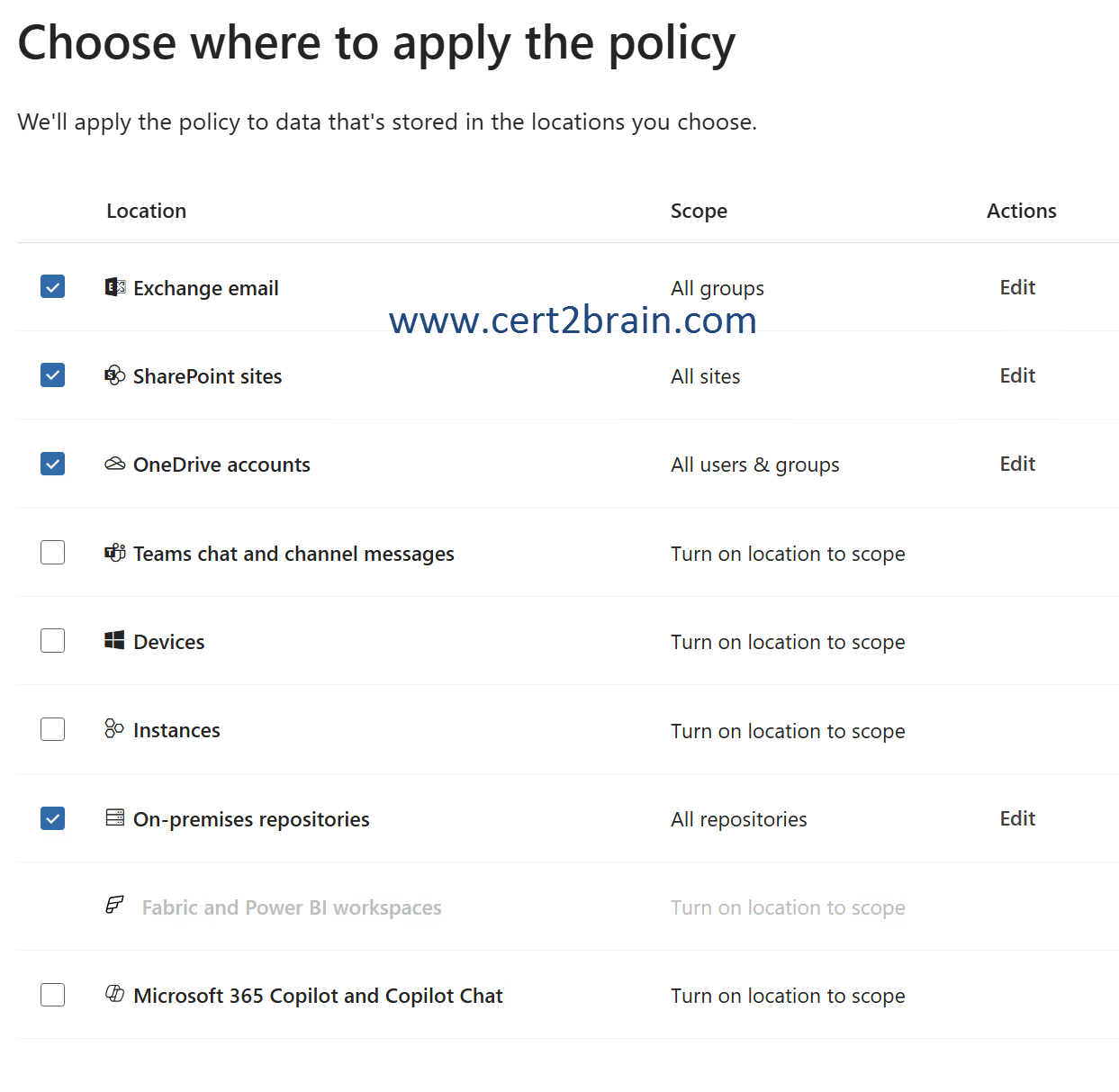Click the Exchange email icon
The width and height of the screenshot is (1119, 1092).
(114, 287)
